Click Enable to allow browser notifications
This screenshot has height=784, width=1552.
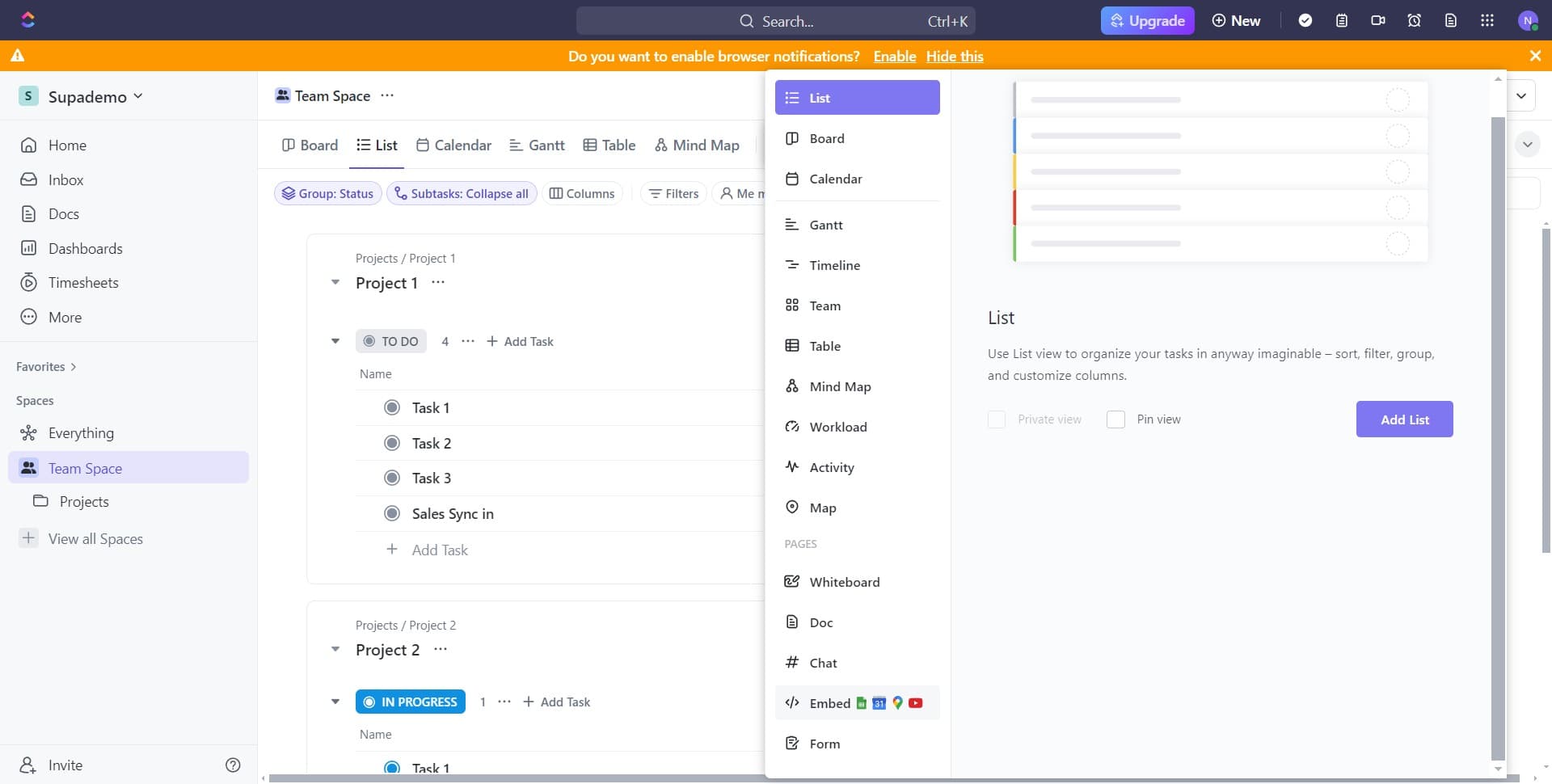coord(894,56)
